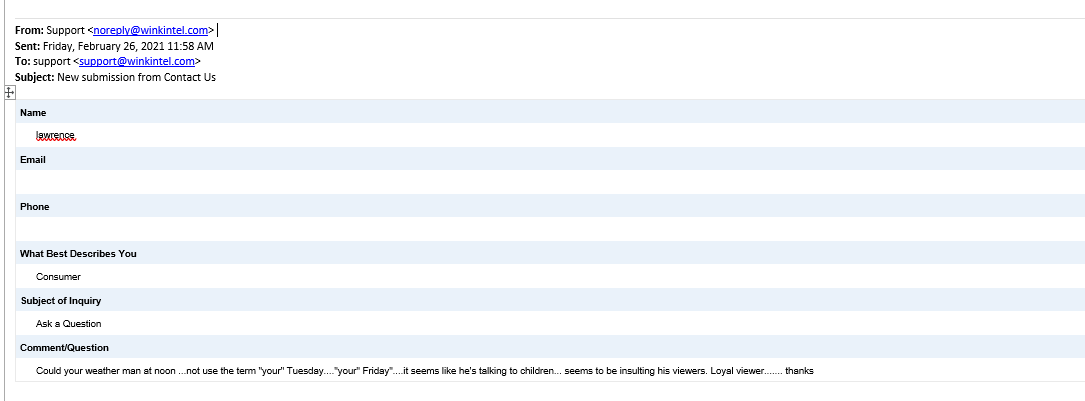This screenshot has width=1085, height=401.
Task: Open the noreply@winkintel.com email link
Action: coord(150,30)
